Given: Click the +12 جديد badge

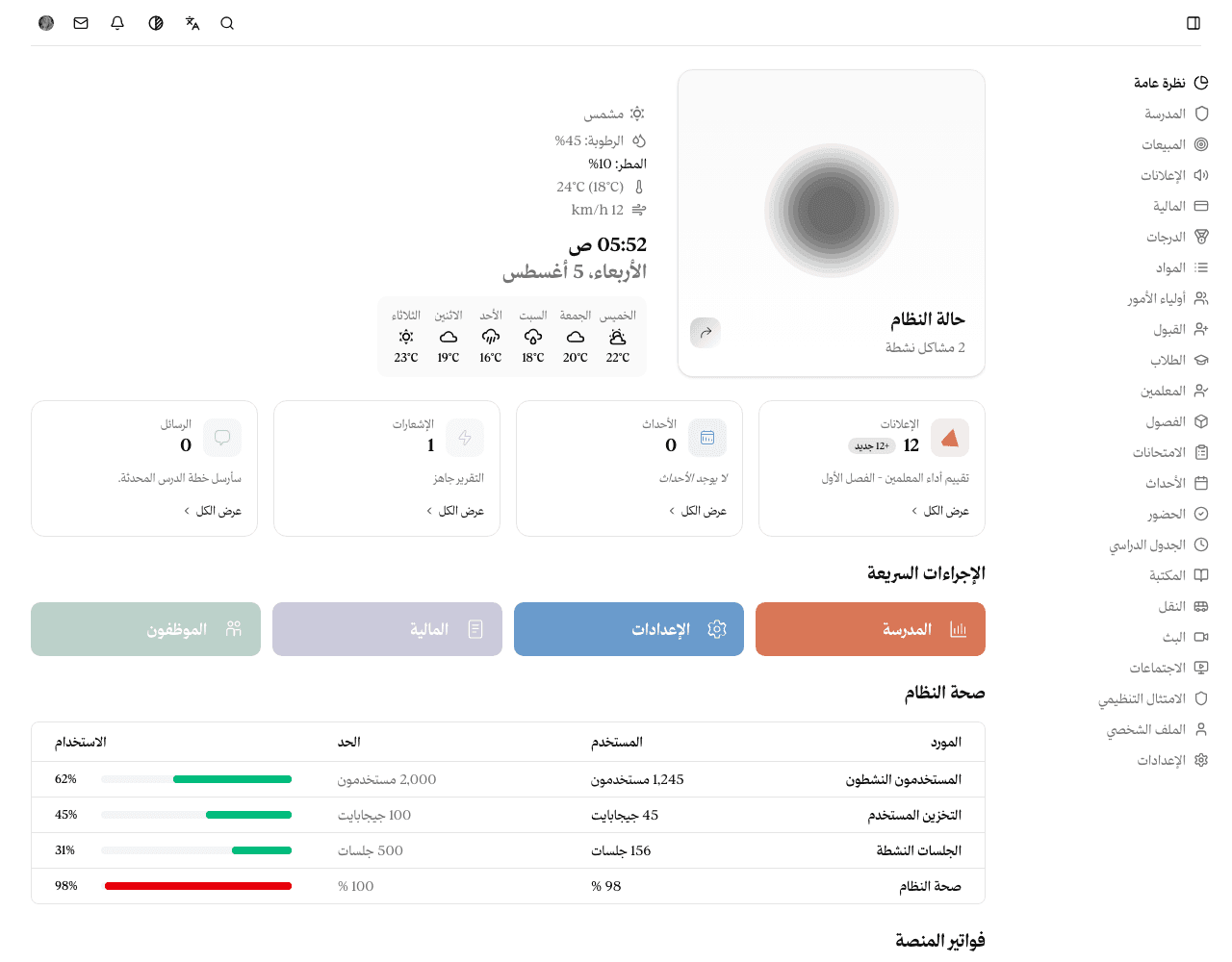Looking at the screenshot, I should [x=872, y=446].
